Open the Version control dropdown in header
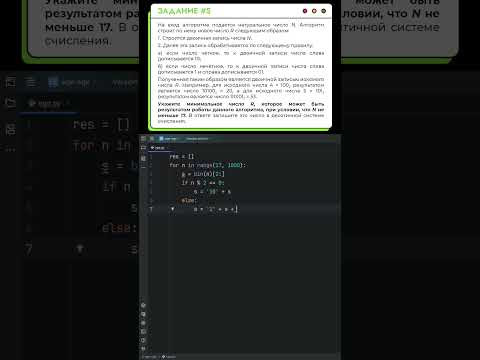This screenshot has height=360, width=480. (x=197, y=138)
